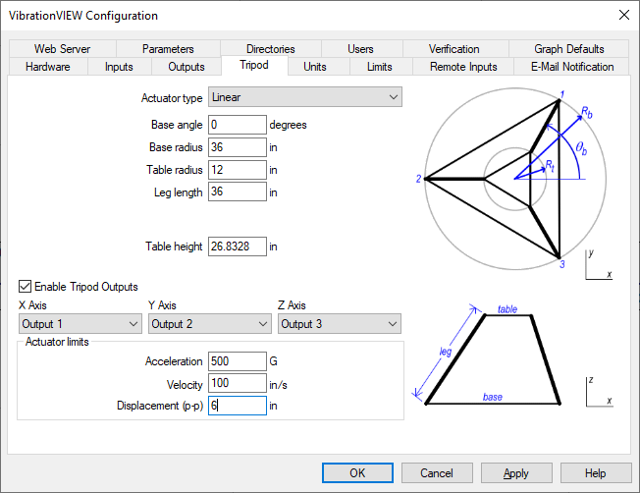Click the Cancel button
Viewport: 640px width, 493px height.
point(437,473)
